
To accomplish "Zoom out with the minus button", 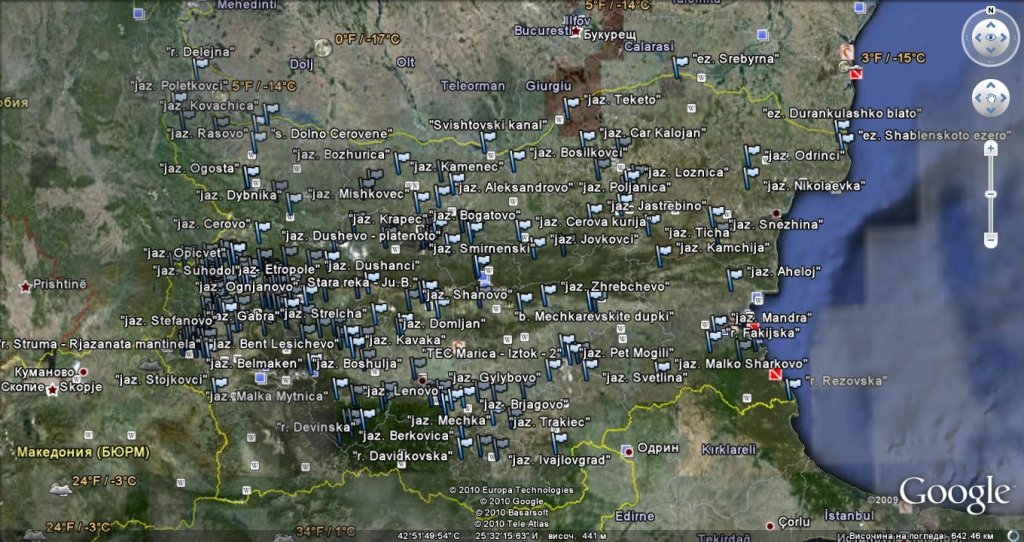I will click(x=991, y=240).
